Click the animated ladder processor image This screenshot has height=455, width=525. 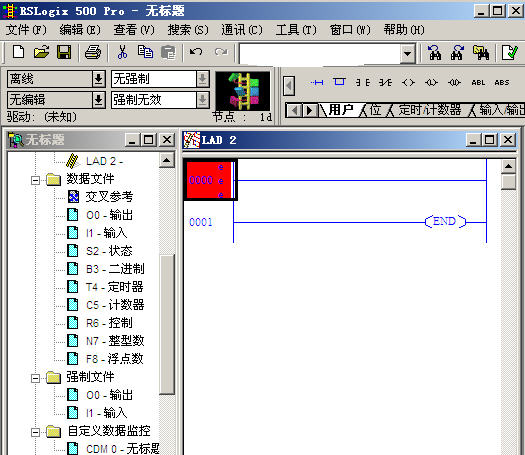coord(242,91)
